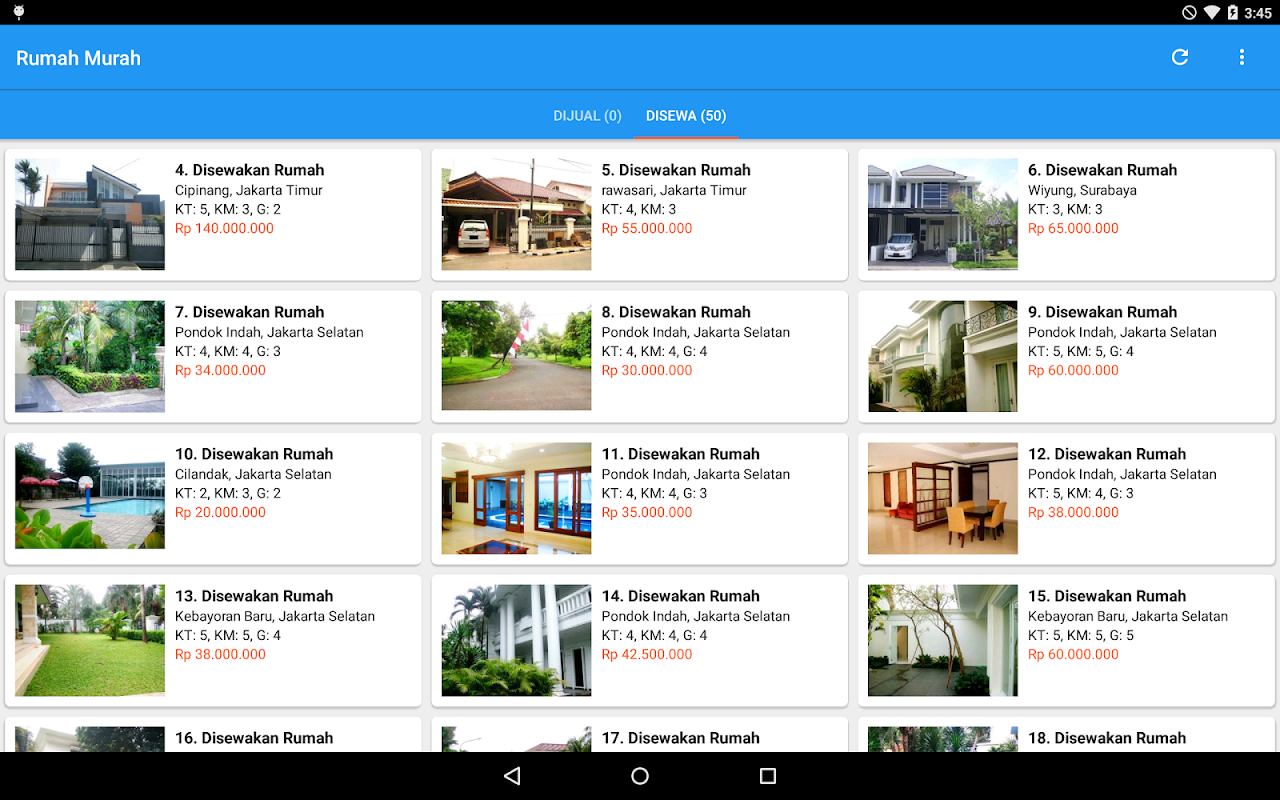
Task: Click the location 'Wiyung, Surabaya'
Action: pyautogui.click(x=1083, y=190)
